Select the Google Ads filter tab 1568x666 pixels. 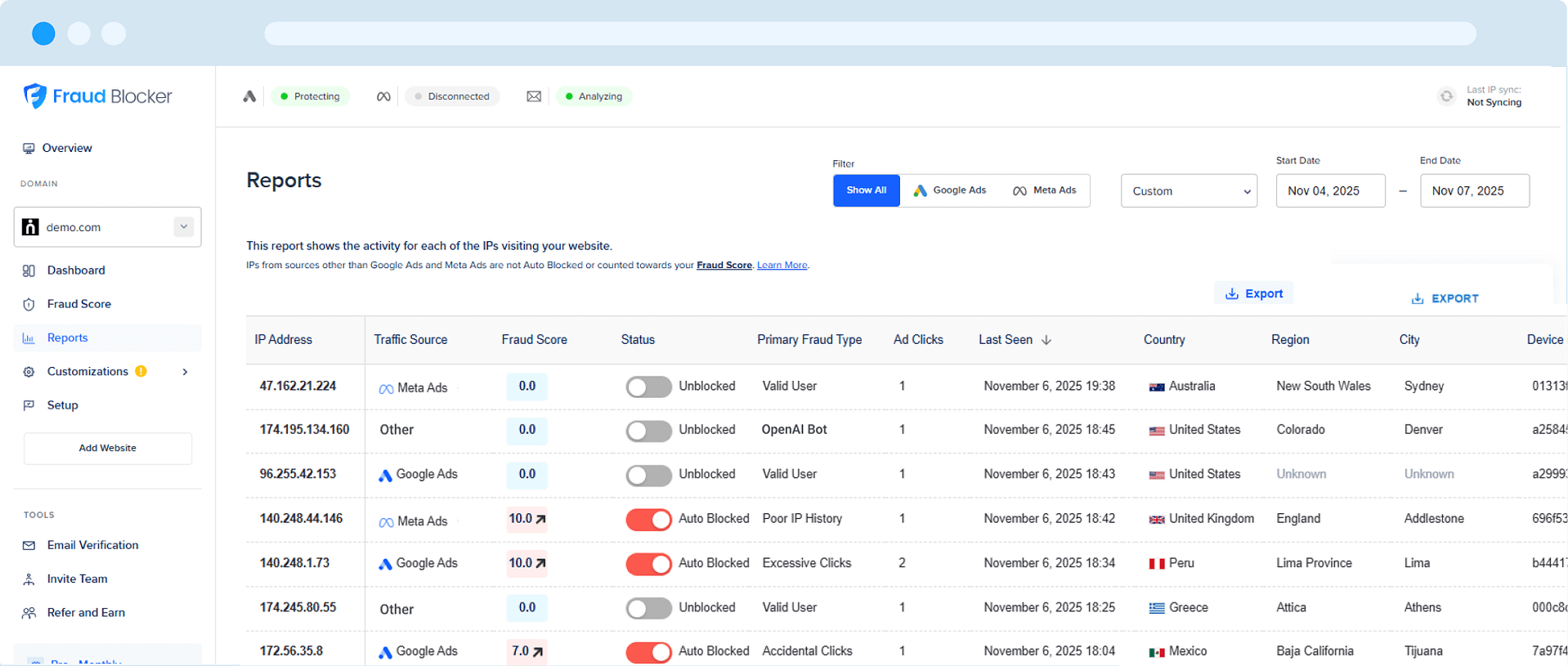pos(949,190)
